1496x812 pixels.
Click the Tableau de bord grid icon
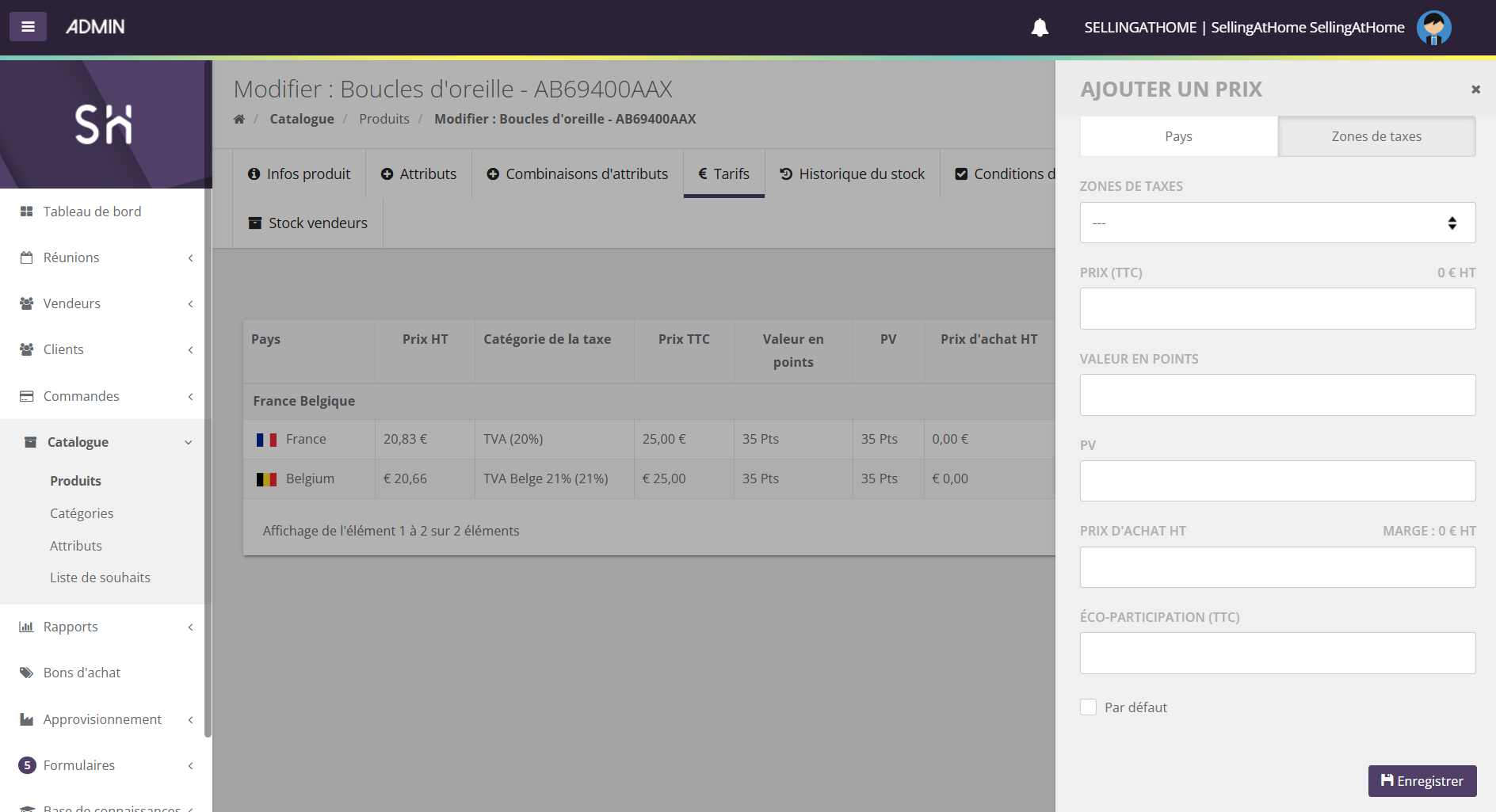[26, 212]
